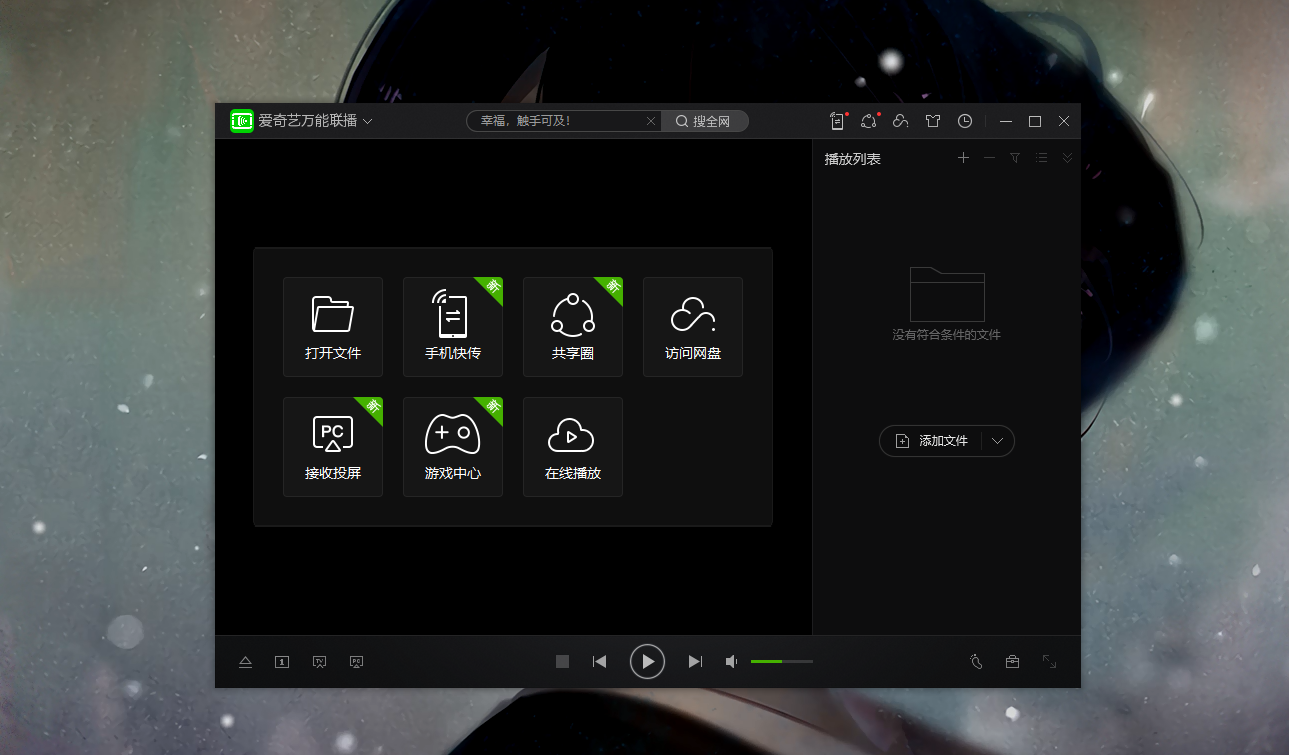Click the skin (T-shirt) icon in title bar

tap(933, 121)
